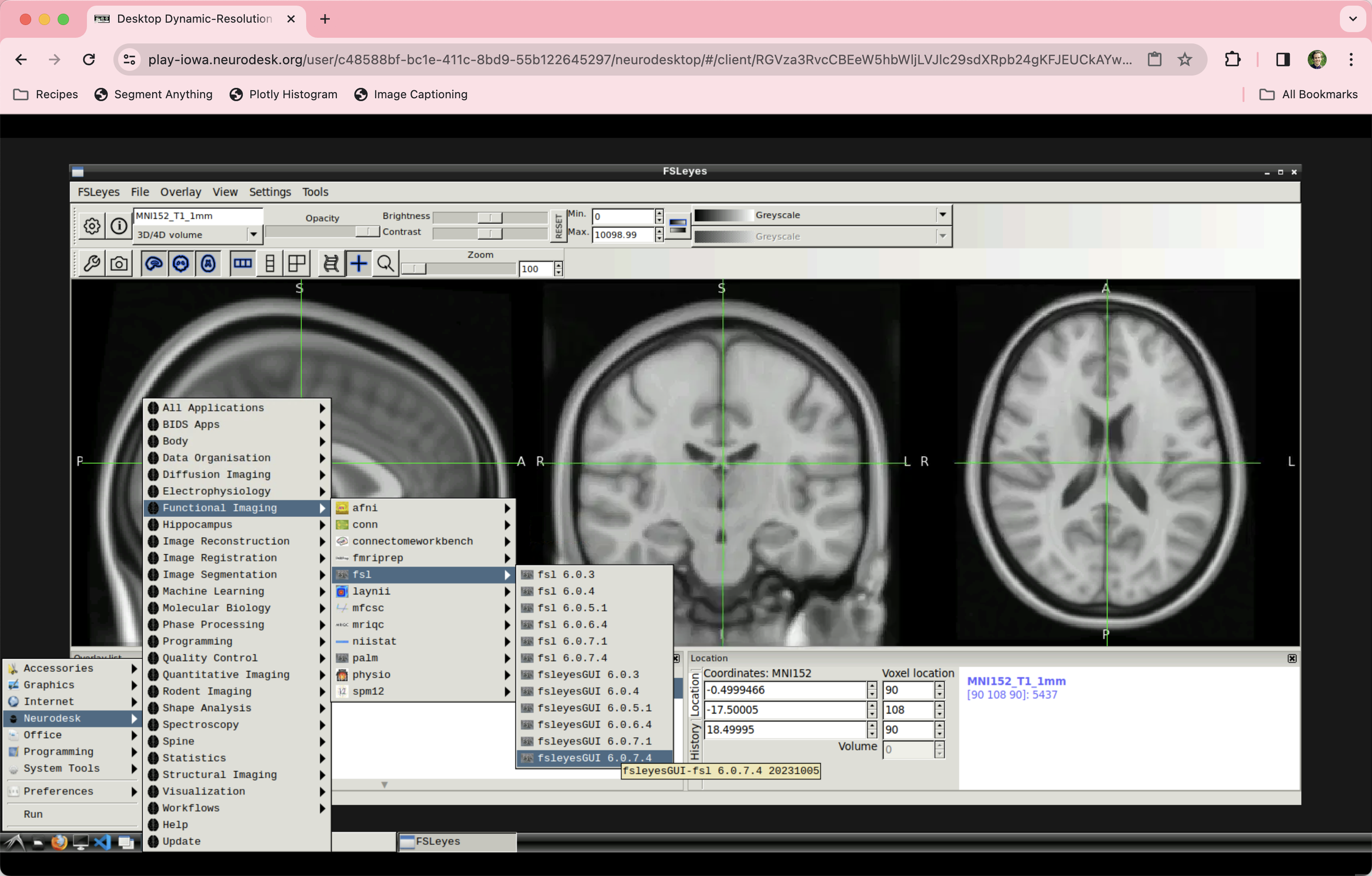Click the crosshair pointer tool icon

click(x=358, y=263)
